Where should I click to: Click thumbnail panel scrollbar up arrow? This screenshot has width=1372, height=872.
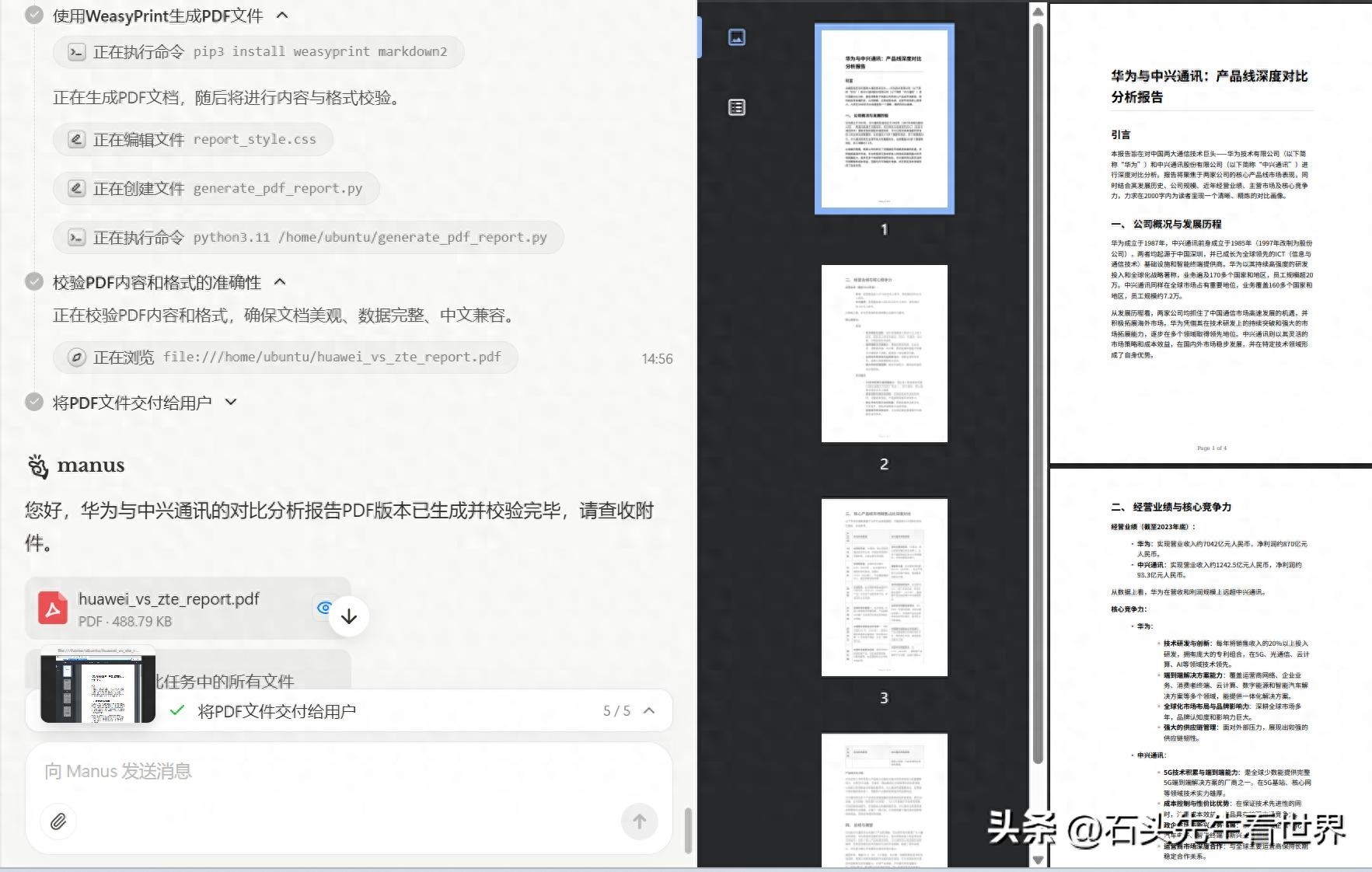coord(1038,12)
